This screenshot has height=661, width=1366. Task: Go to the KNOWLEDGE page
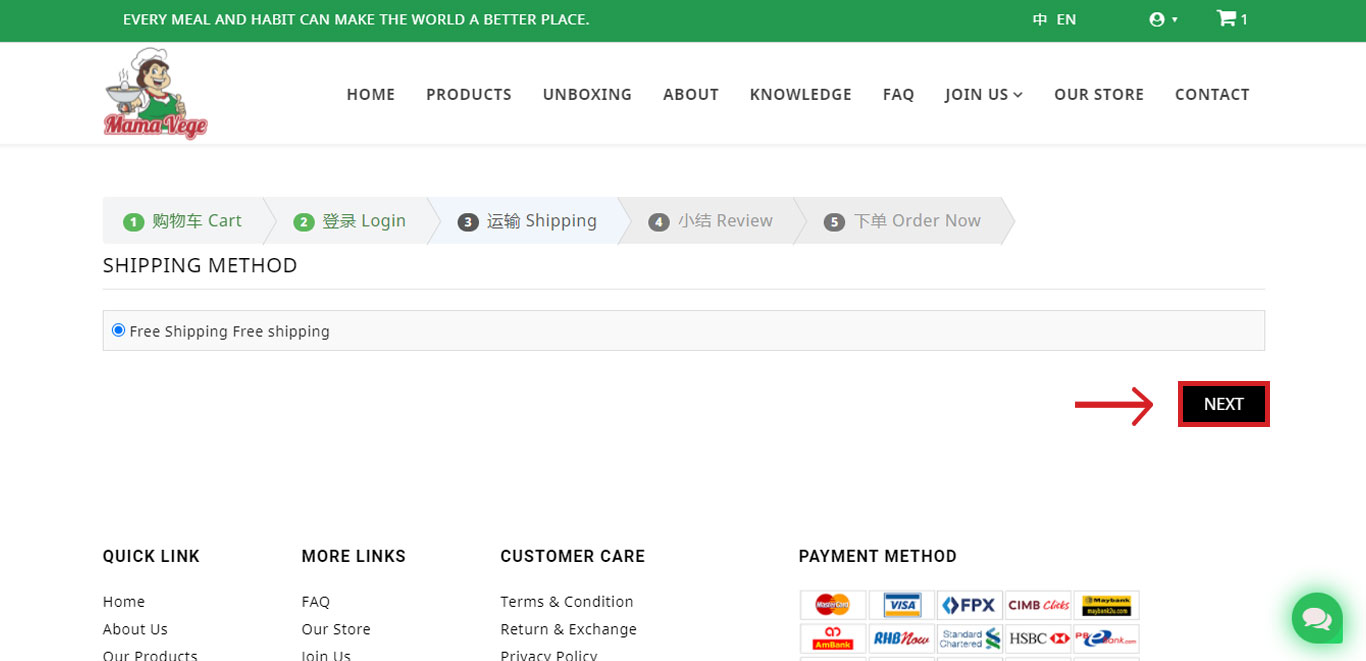click(800, 94)
